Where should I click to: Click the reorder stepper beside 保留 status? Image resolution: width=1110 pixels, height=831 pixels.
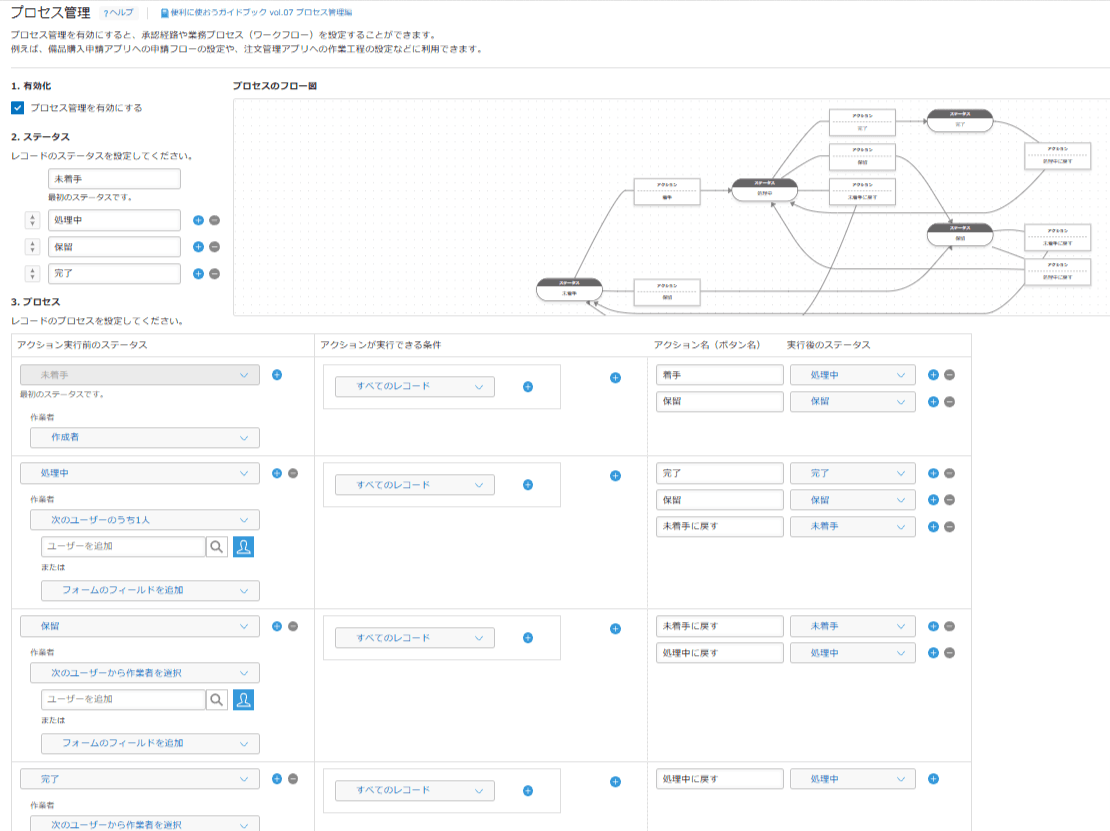click(x=33, y=247)
